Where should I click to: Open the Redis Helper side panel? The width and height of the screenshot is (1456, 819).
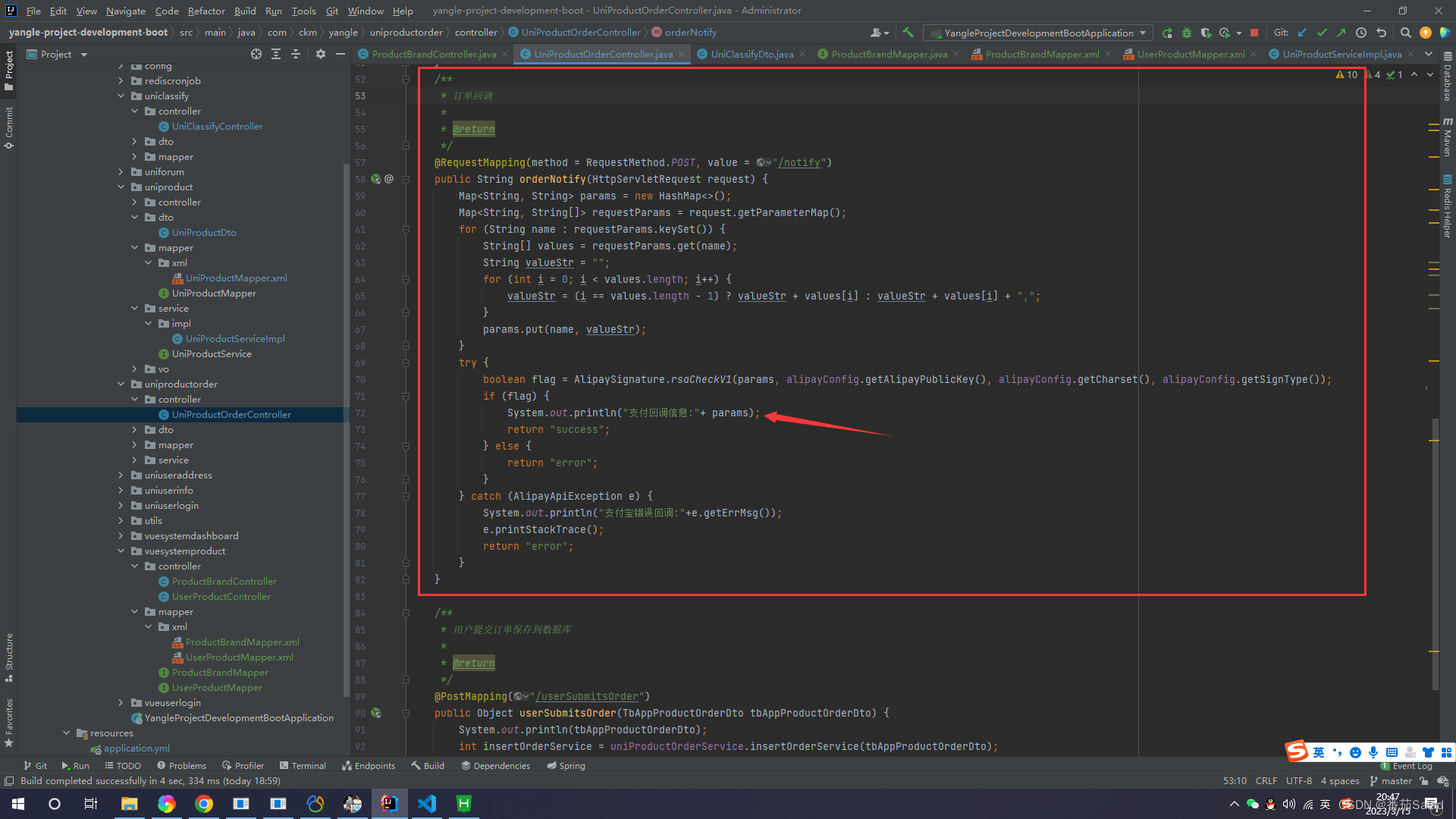click(1448, 206)
